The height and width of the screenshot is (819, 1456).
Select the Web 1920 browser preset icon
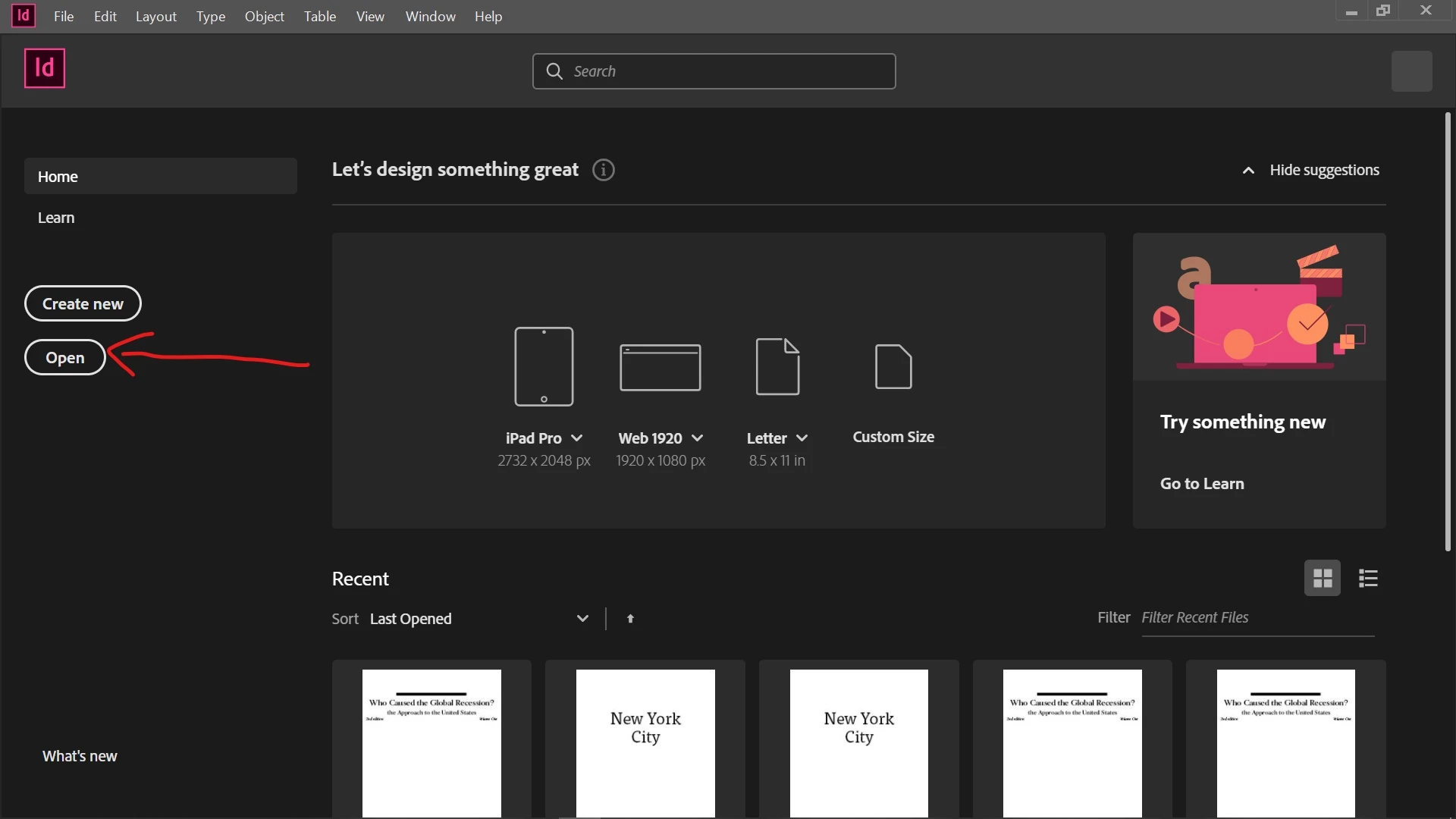[660, 368]
